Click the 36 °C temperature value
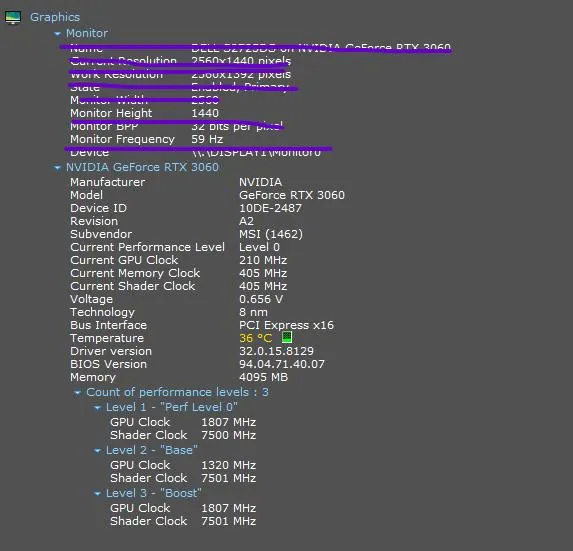The width and height of the screenshot is (573, 551). coord(256,338)
